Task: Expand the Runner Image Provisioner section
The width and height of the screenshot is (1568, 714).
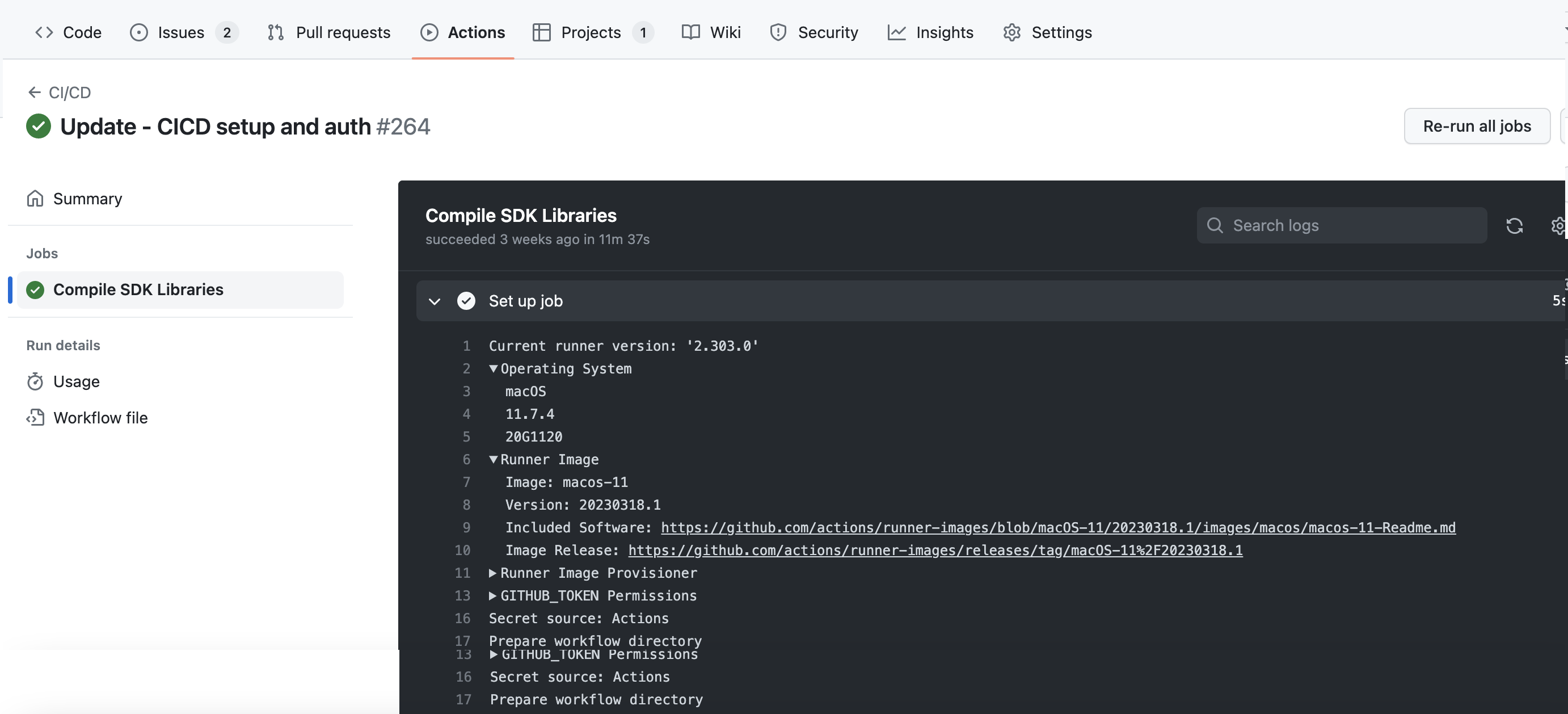Action: click(492, 573)
